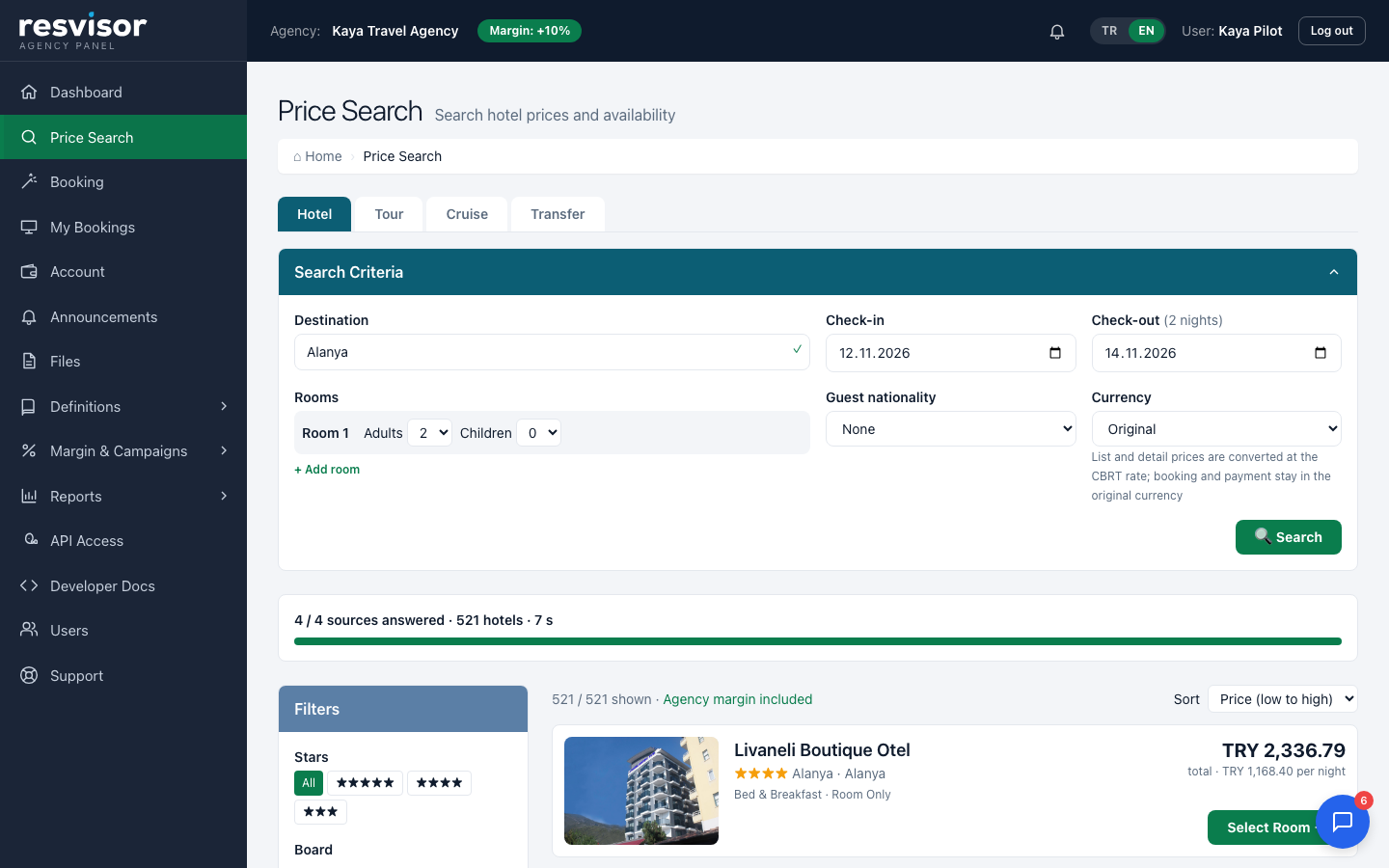Click the Users people icon
The width and height of the screenshot is (1389, 868).
coord(29,630)
